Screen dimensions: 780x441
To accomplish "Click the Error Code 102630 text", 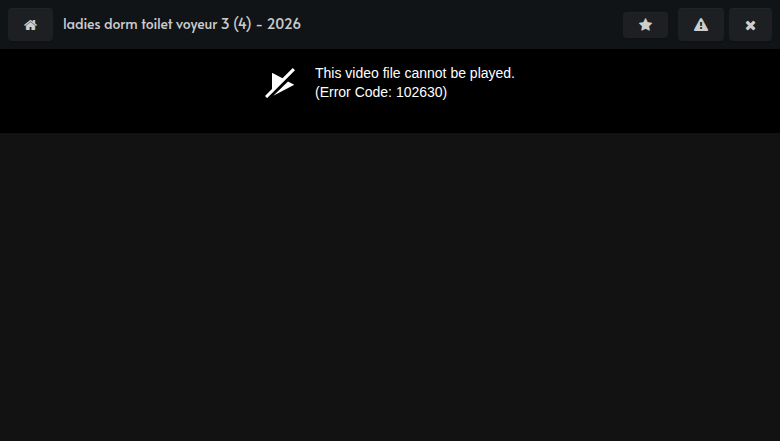I will [x=381, y=92].
